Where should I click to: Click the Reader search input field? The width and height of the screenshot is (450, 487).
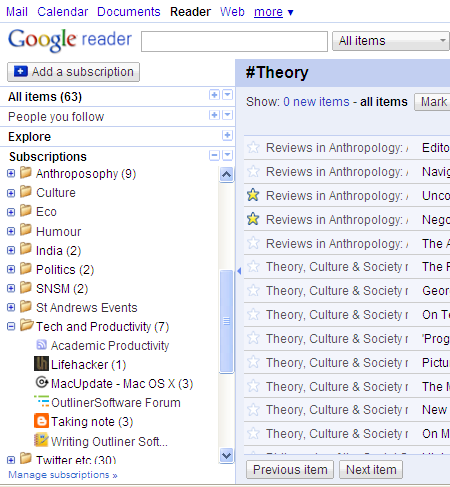[x=234, y=41]
